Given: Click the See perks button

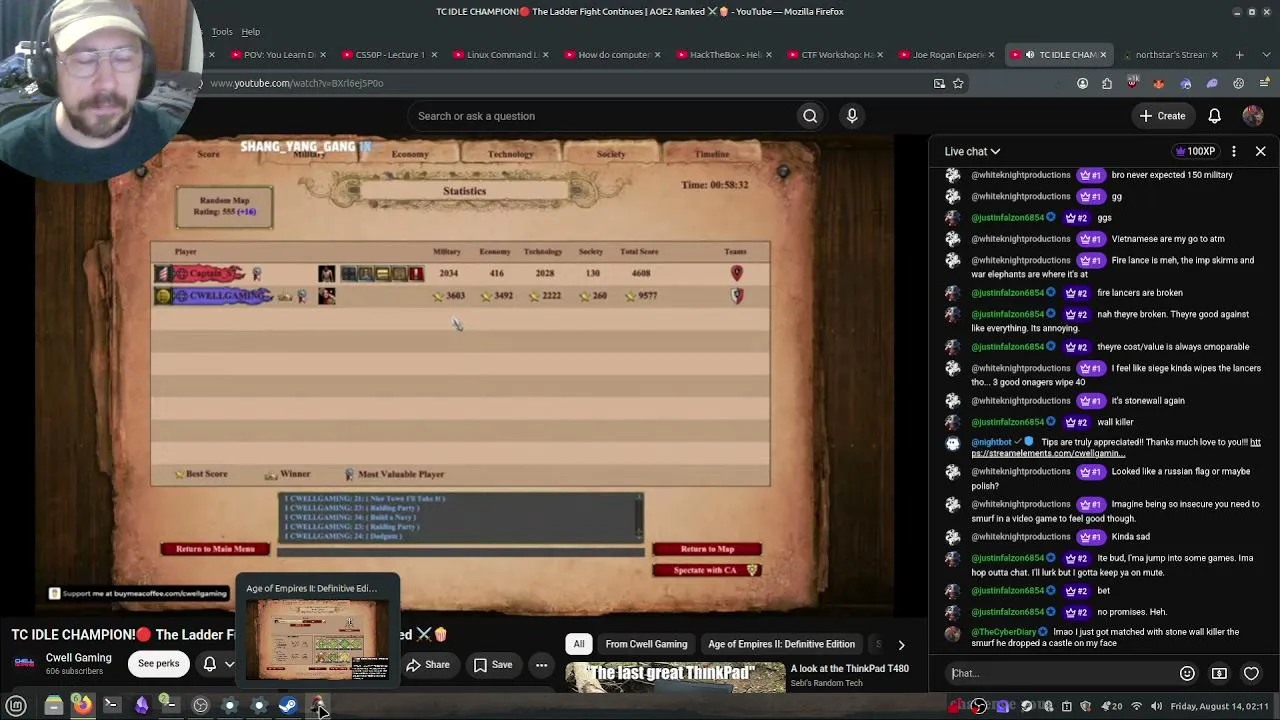Looking at the screenshot, I should [x=159, y=664].
